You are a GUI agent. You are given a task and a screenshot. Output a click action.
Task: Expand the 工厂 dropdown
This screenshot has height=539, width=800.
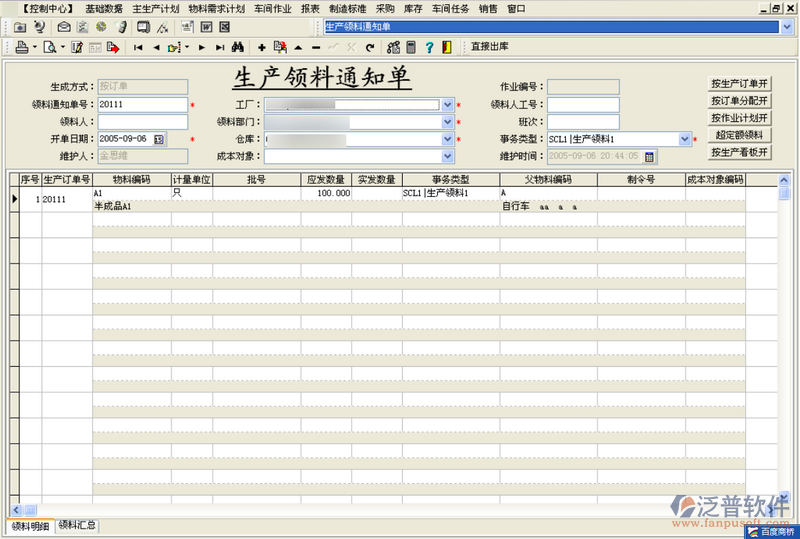tap(448, 104)
